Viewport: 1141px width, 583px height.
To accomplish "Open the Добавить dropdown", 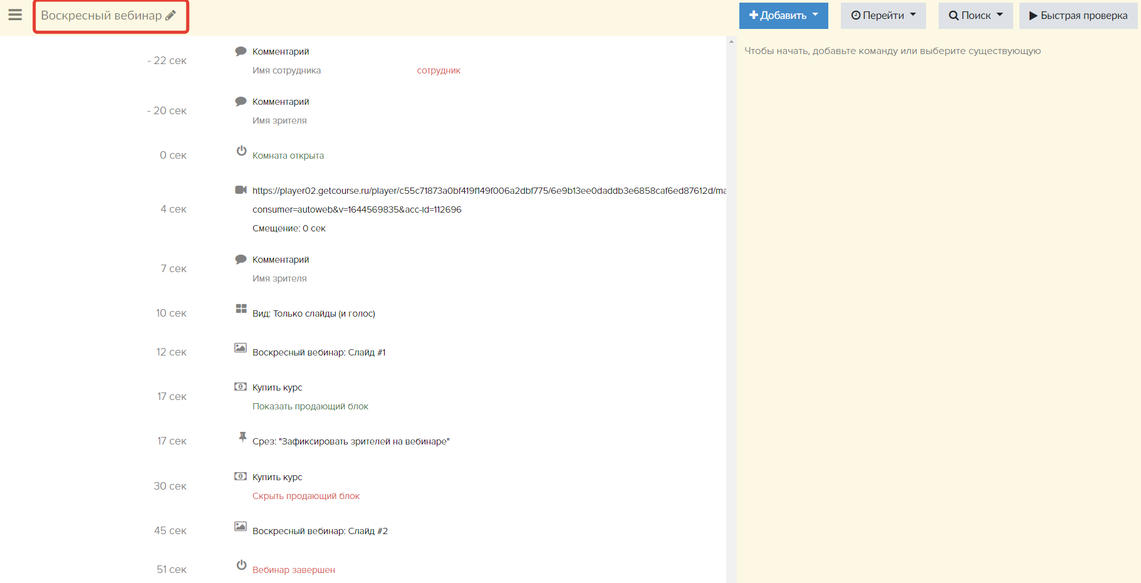I will point(784,15).
